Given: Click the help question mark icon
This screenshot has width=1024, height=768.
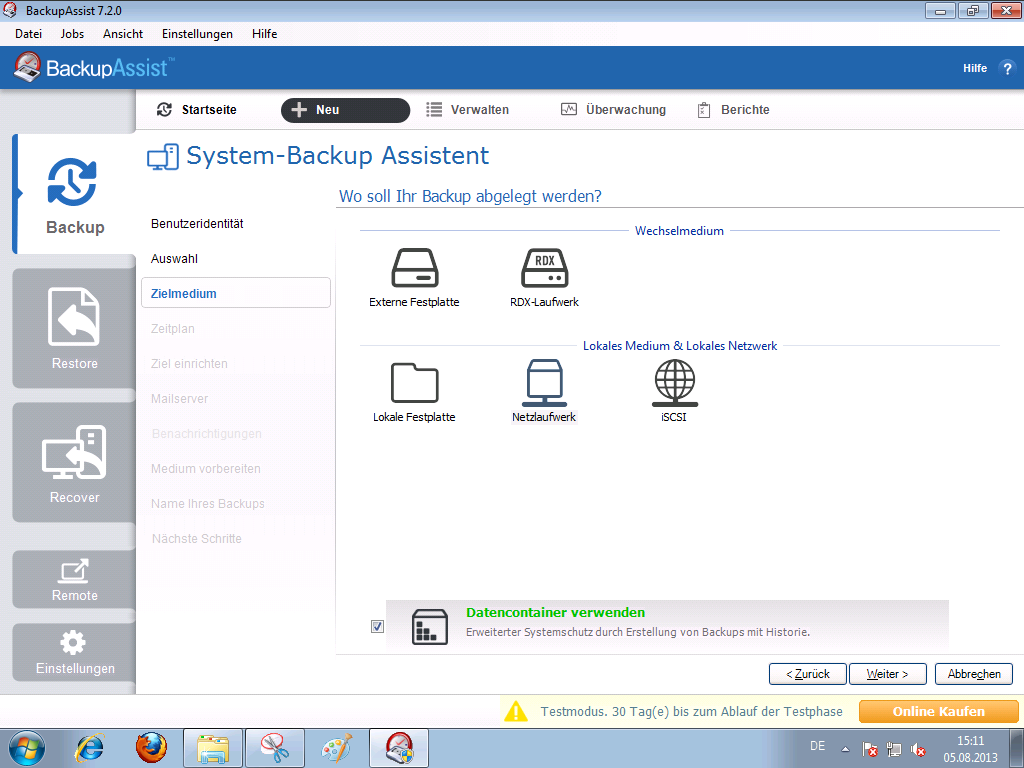Looking at the screenshot, I should [1006, 68].
